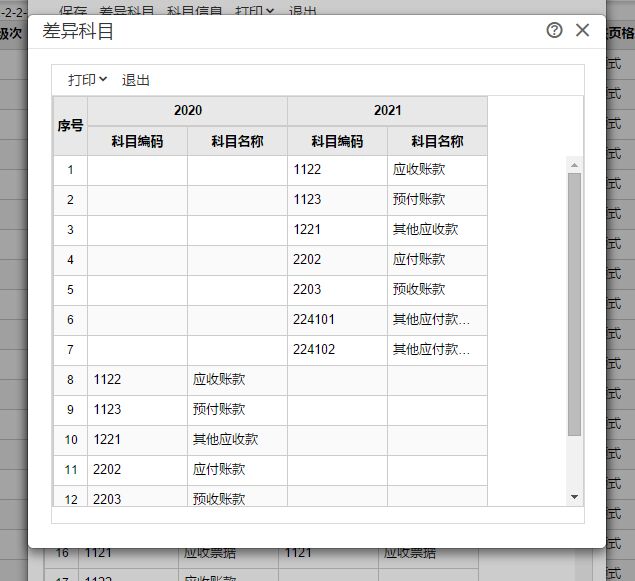
Task: Select 2020 code cell 2203 in row 12
Action: [x=137, y=496]
